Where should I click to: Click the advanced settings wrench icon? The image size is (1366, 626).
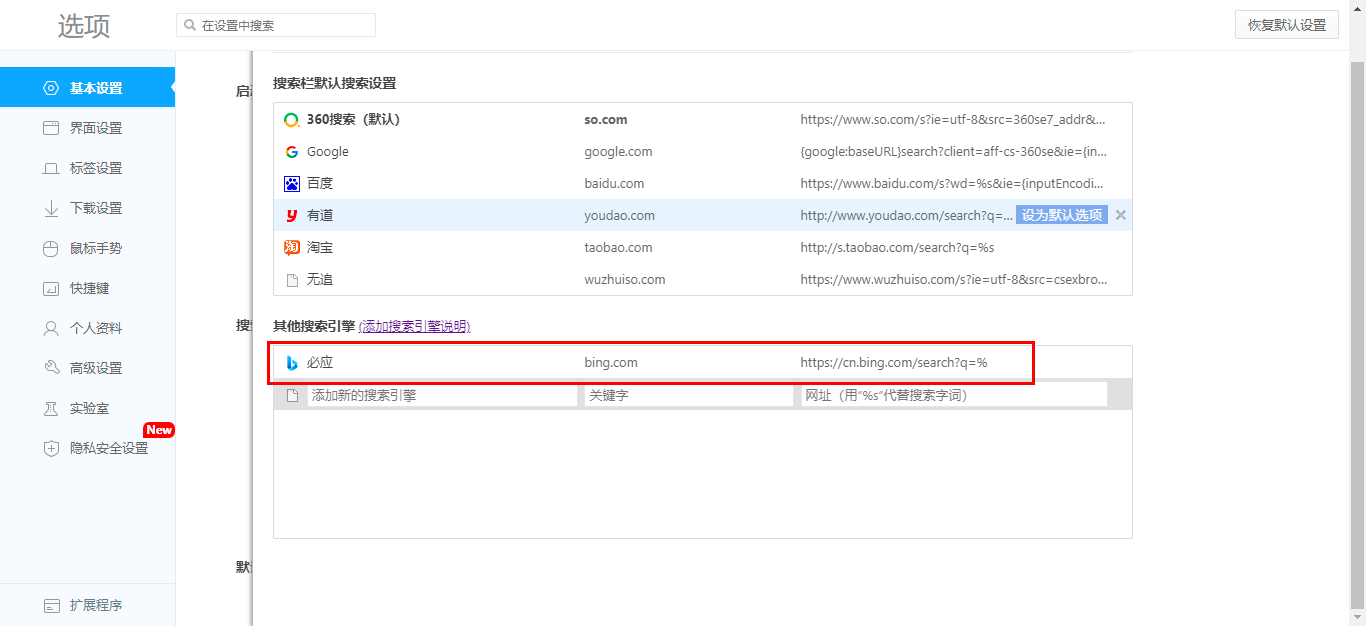tap(51, 368)
